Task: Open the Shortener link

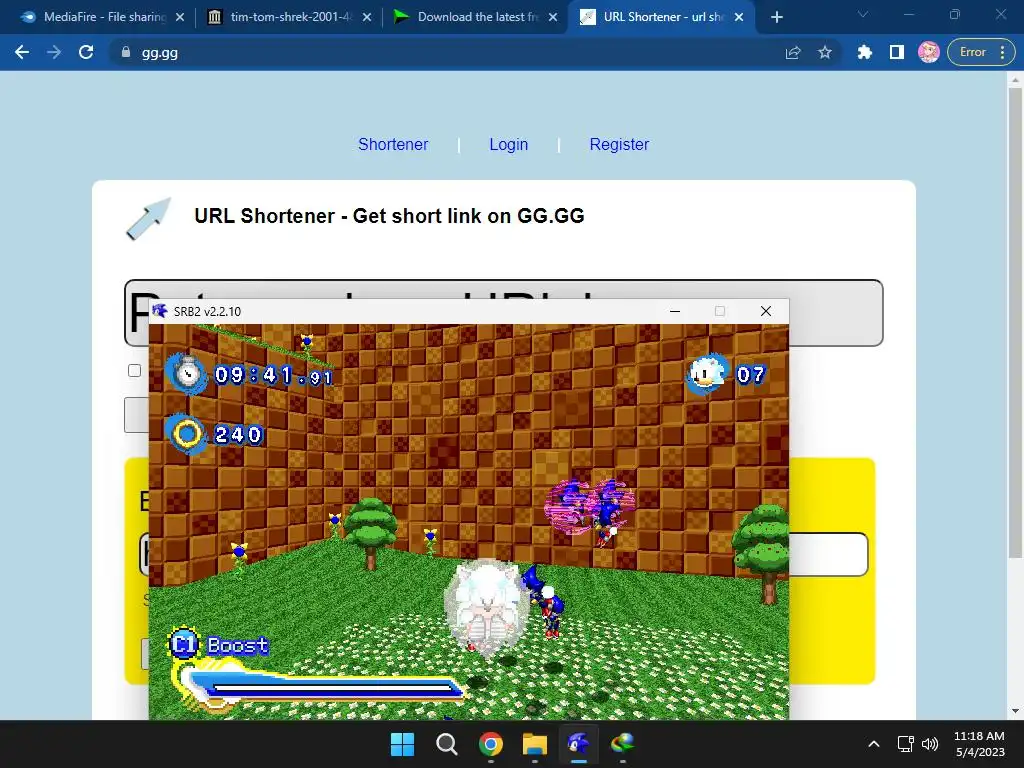Action: tap(392, 144)
